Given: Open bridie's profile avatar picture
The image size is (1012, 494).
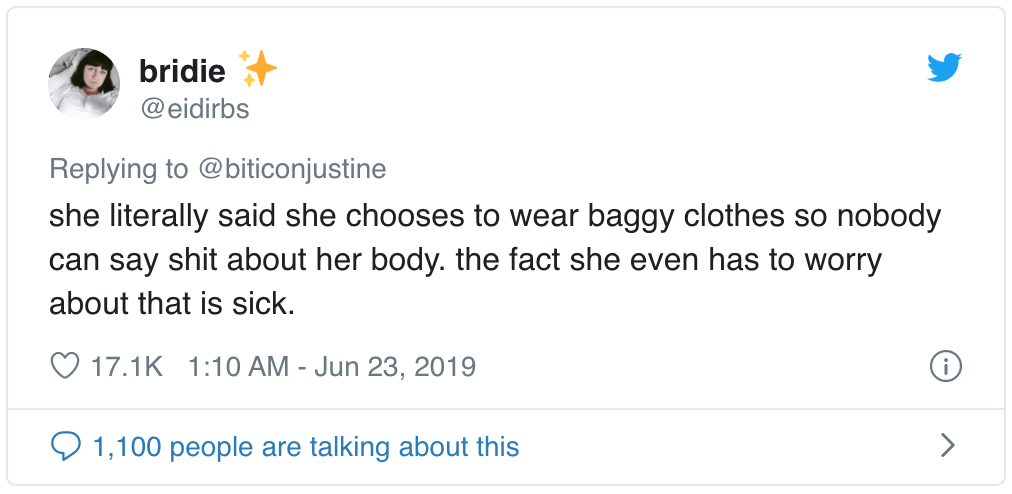Looking at the screenshot, I should pos(84,83).
